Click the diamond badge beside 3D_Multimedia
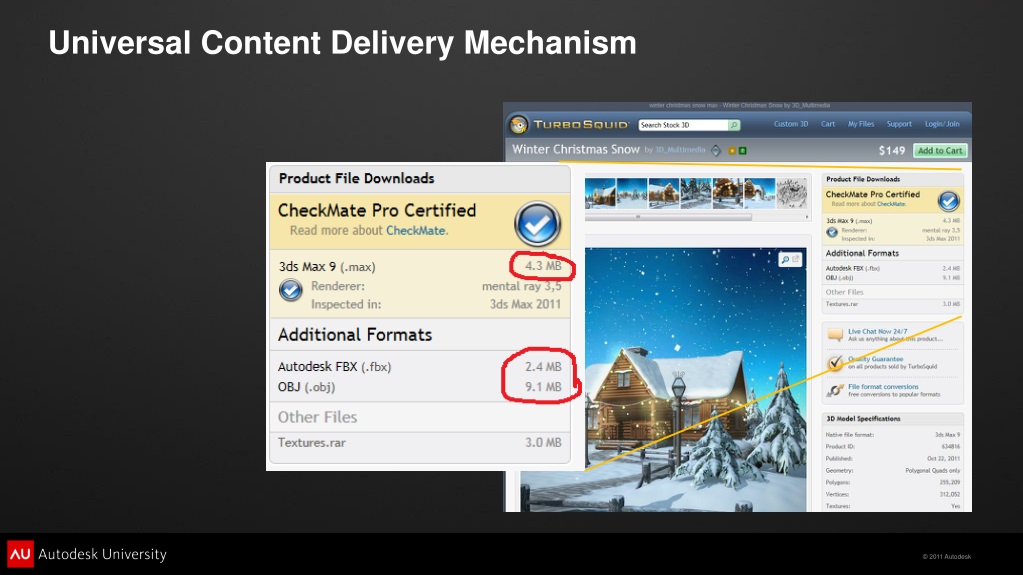The width and height of the screenshot is (1023, 575). click(716, 151)
